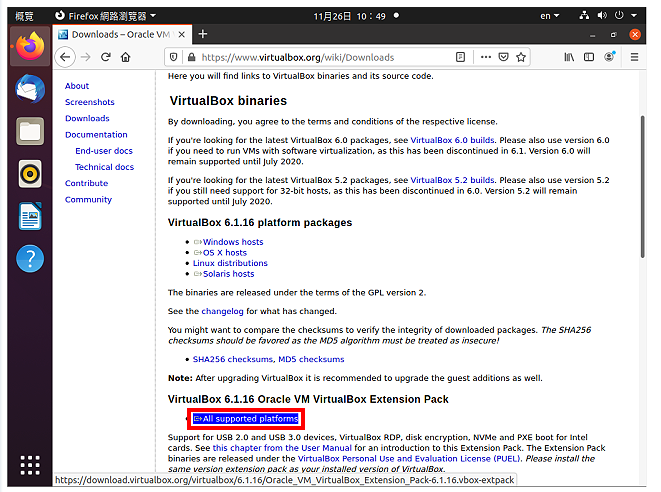Open a new tab with plus button
661x492 pixels.
pos(202,34)
